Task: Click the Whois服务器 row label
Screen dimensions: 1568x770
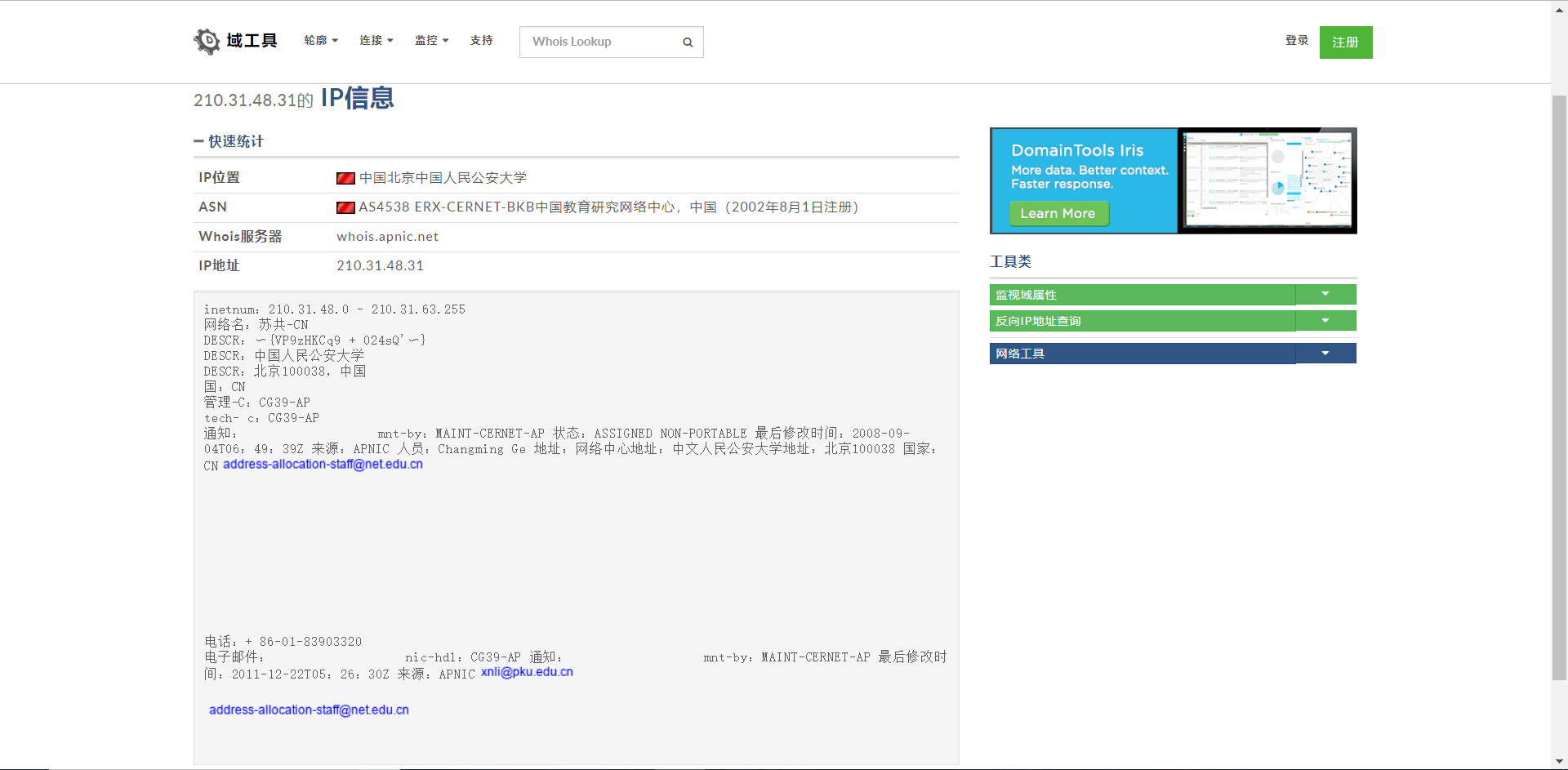Action: pyautogui.click(x=240, y=237)
